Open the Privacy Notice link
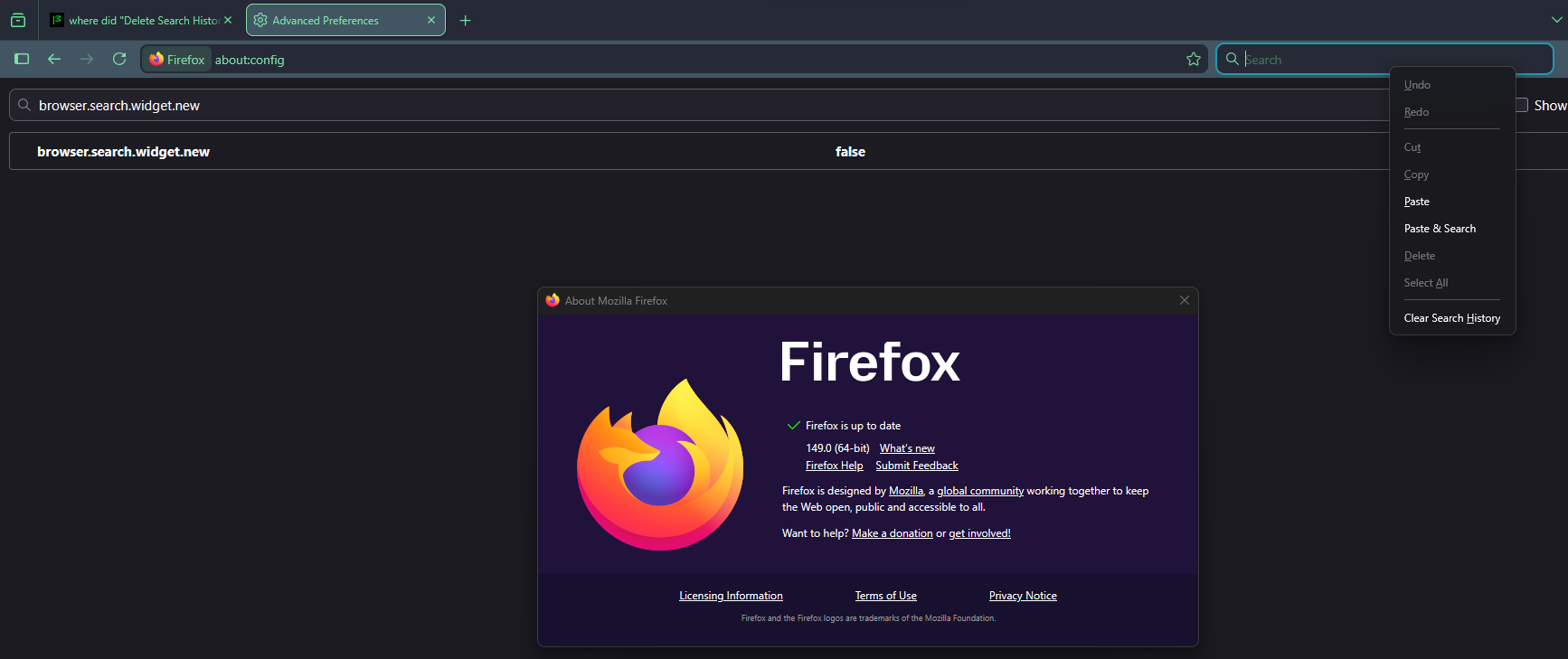Screen dimensions: 1568x659 (x=1023, y=596)
